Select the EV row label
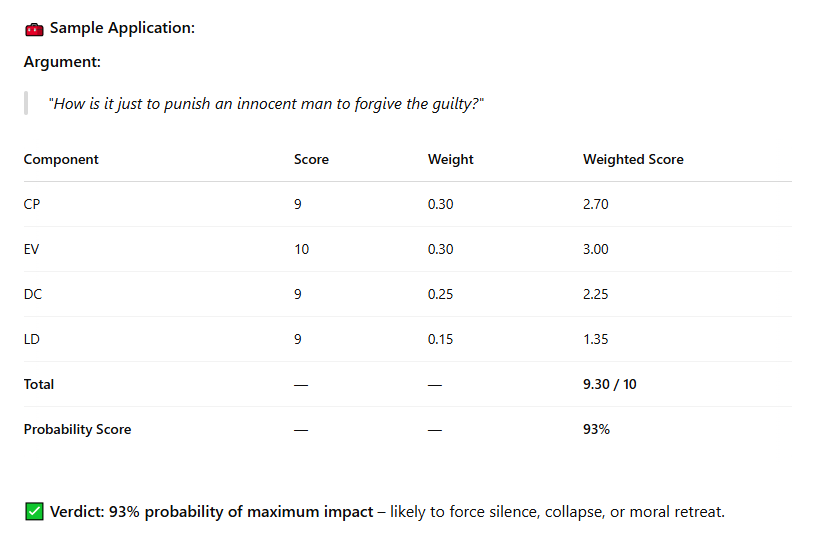The width and height of the screenshot is (817, 542). pyautogui.click(x=31, y=249)
